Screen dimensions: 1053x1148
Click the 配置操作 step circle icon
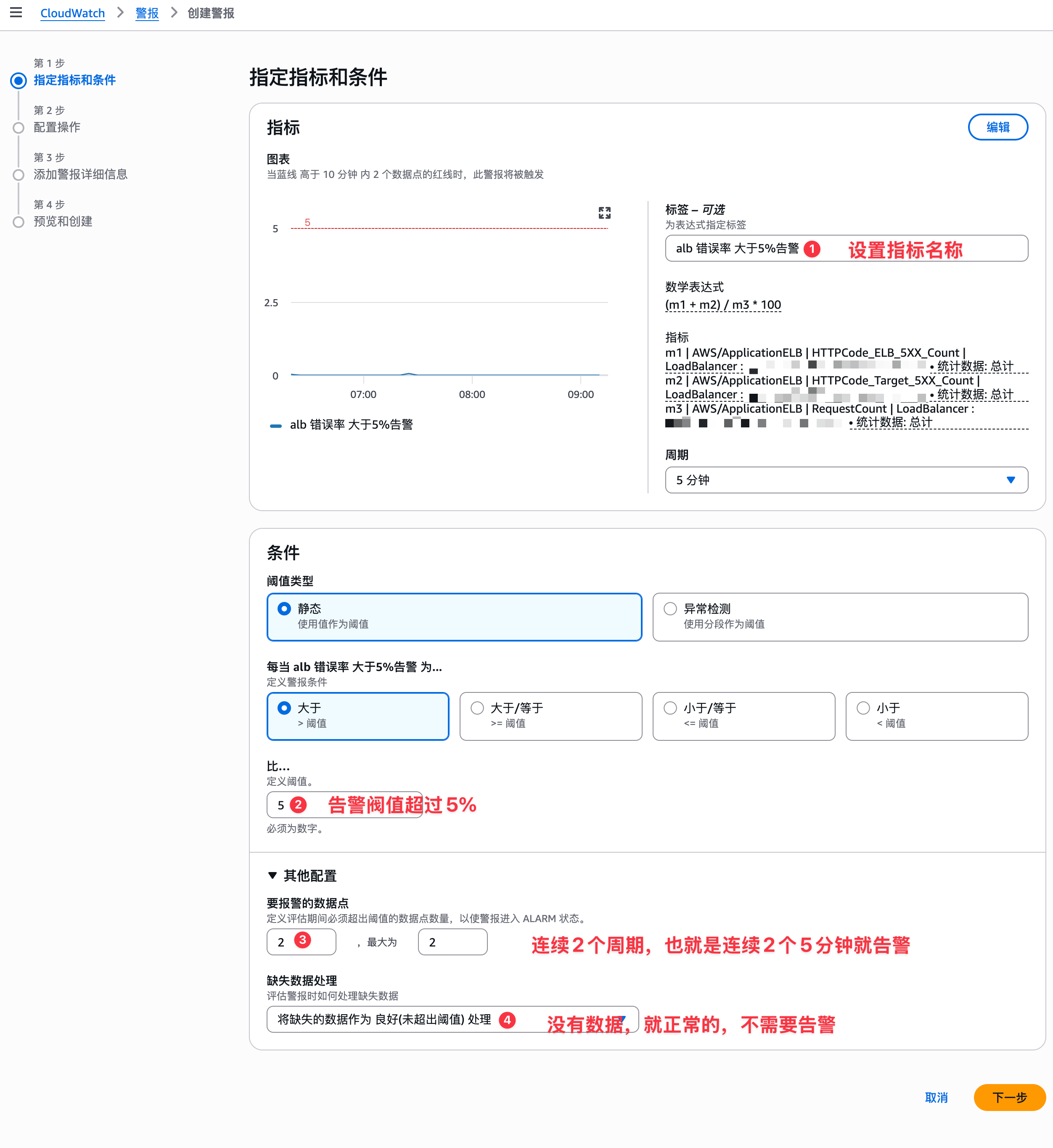19,128
